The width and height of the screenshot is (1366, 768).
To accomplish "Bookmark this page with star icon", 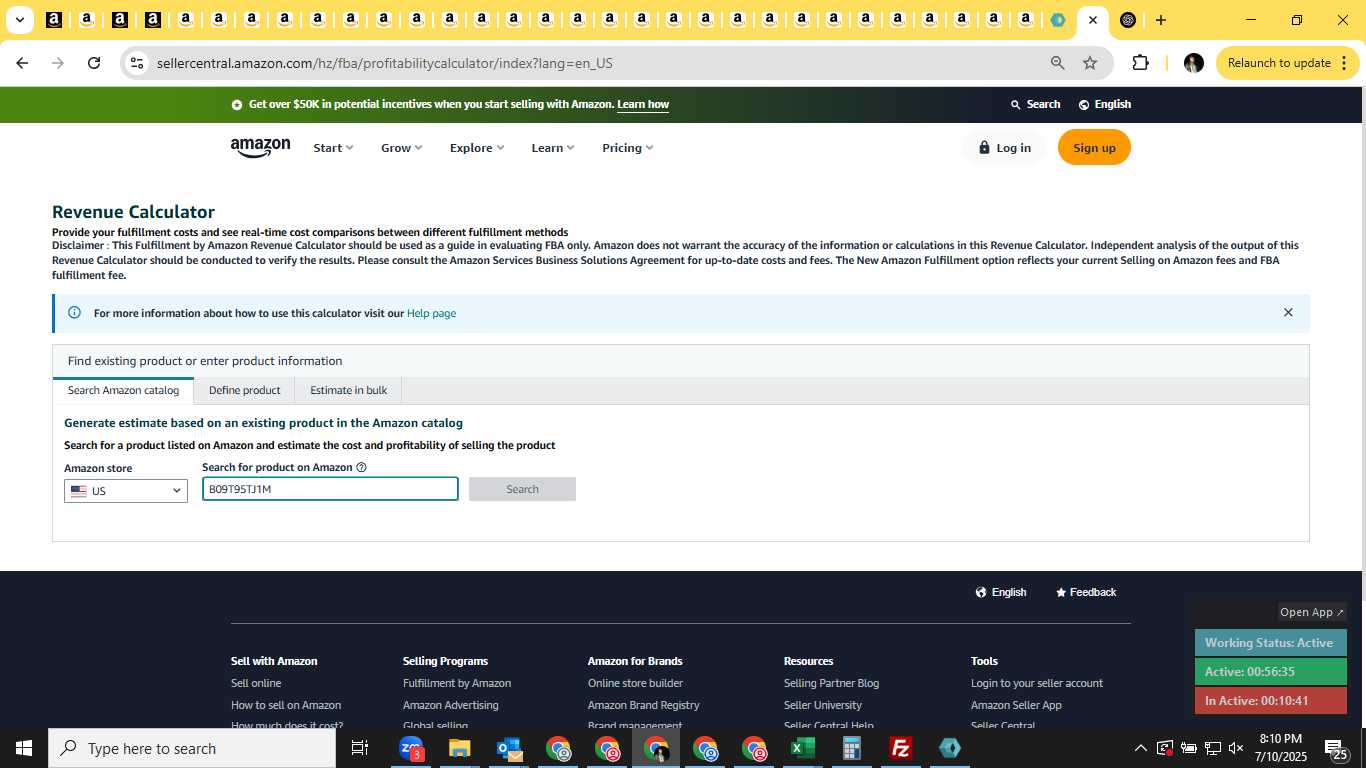I will 1090,63.
